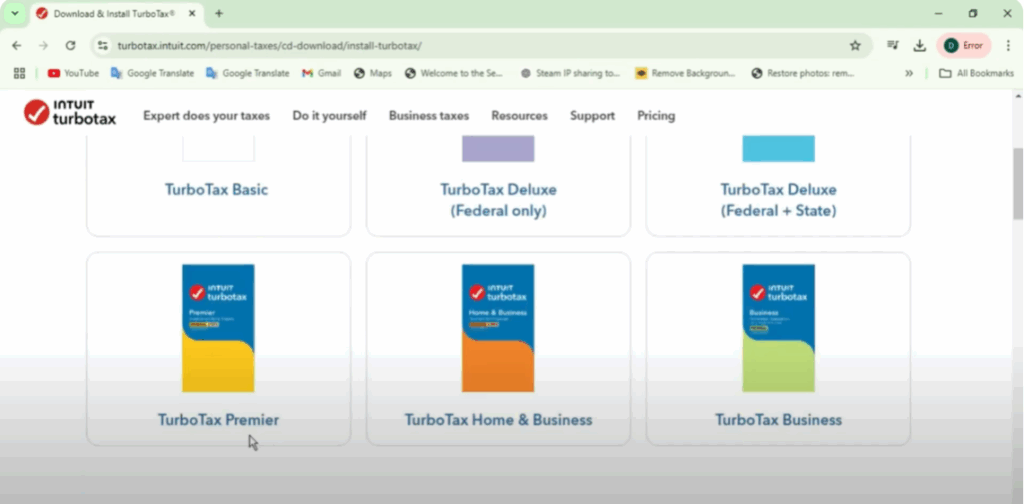Click the Deluxe Federal + State blue box image
Viewport: 1024px width, 504px height.
click(x=778, y=148)
